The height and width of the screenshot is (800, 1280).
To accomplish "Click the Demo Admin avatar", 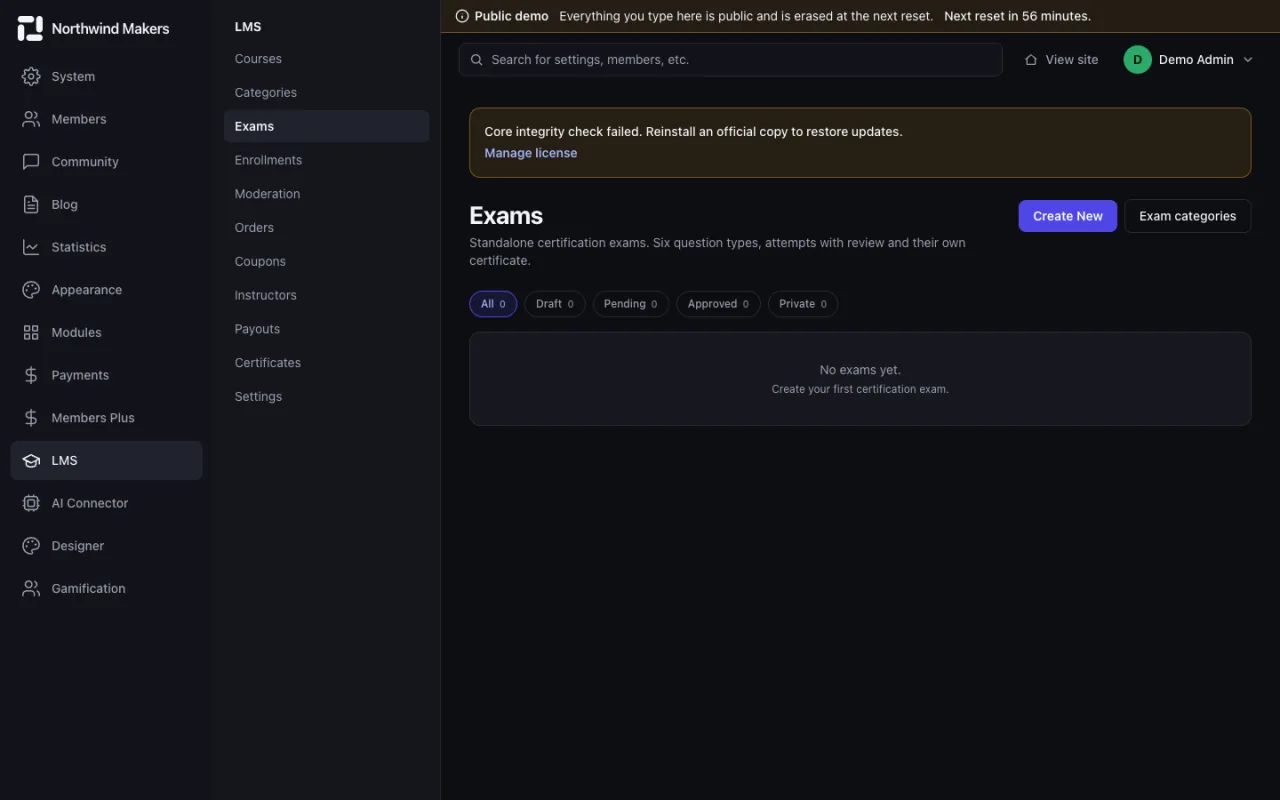I will click(1137, 60).
